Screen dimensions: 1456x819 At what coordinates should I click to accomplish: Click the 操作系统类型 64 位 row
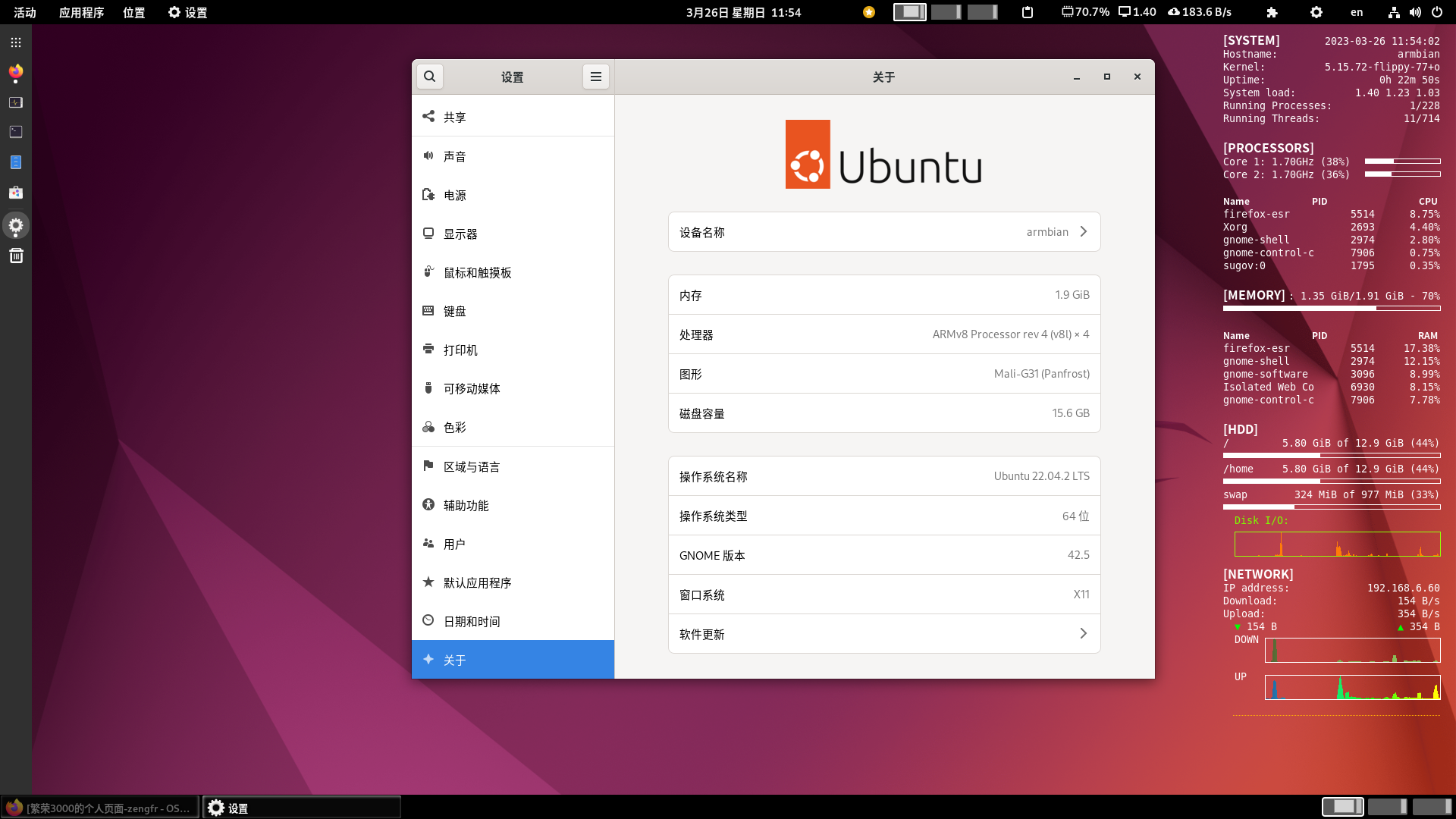[884, 516]
